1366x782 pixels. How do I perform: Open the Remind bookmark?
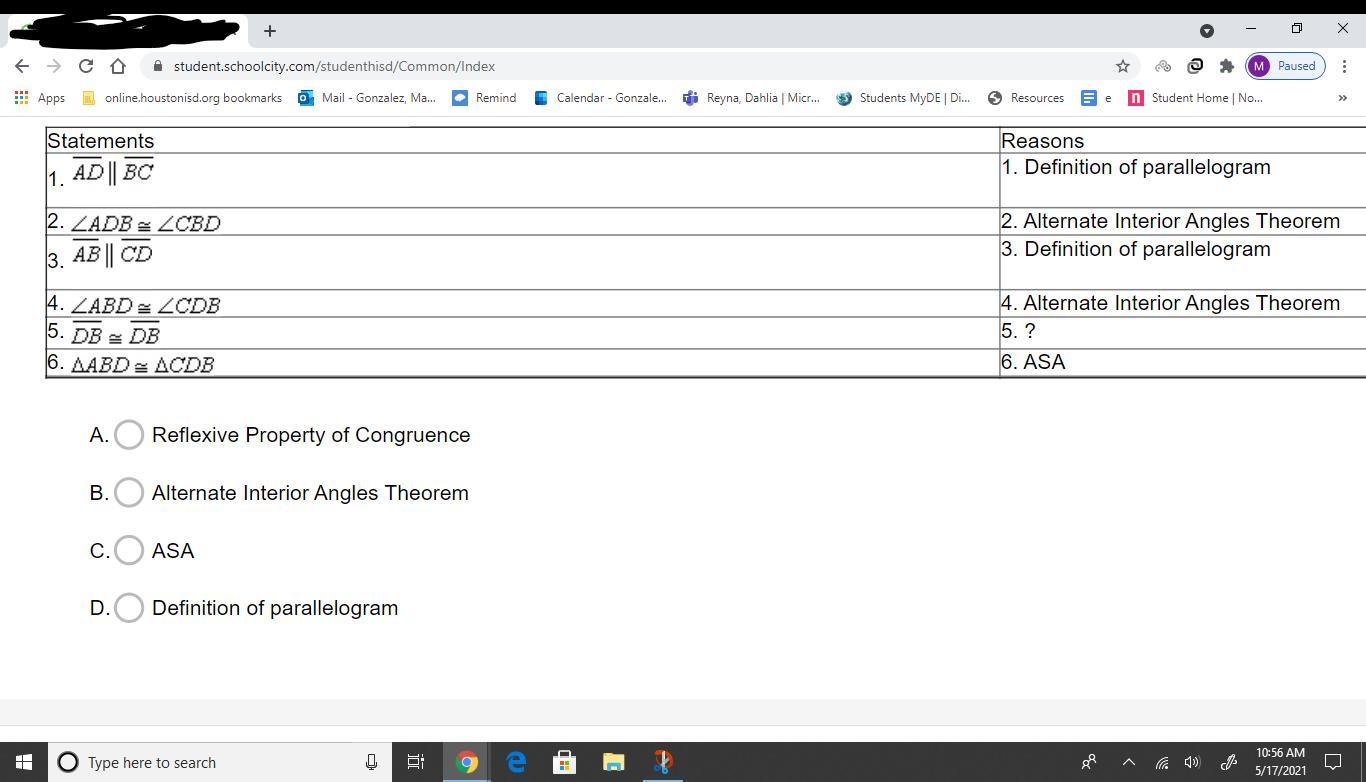[x=485, y=98]
